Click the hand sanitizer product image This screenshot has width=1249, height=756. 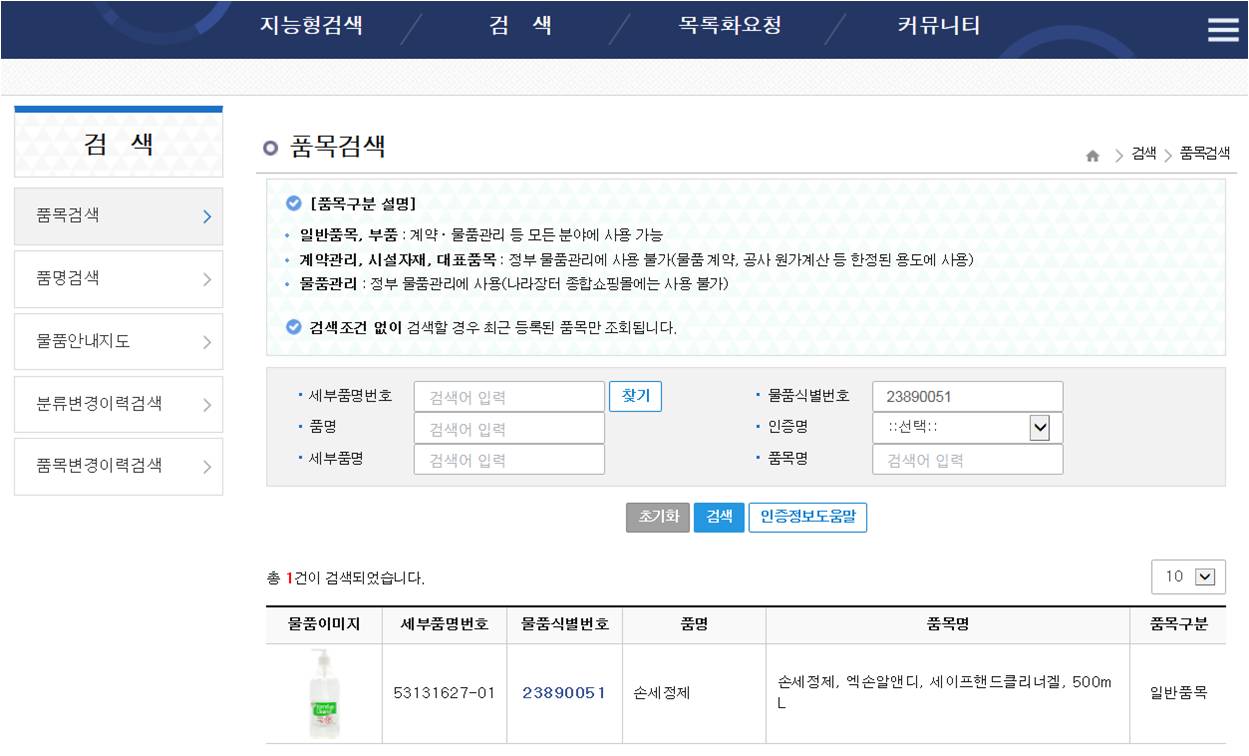(x=324, y=693)
